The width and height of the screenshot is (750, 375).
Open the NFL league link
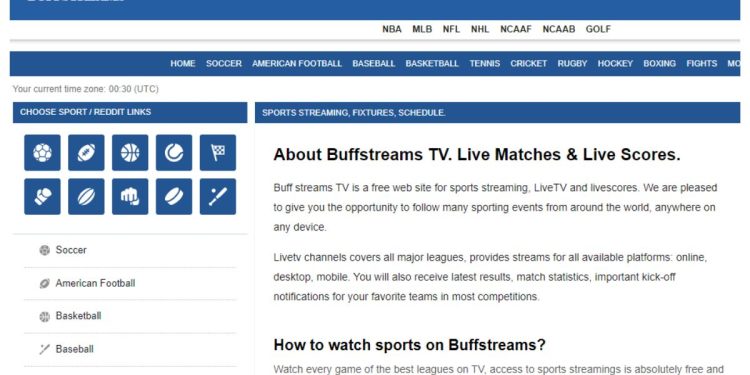pos(451,29)
